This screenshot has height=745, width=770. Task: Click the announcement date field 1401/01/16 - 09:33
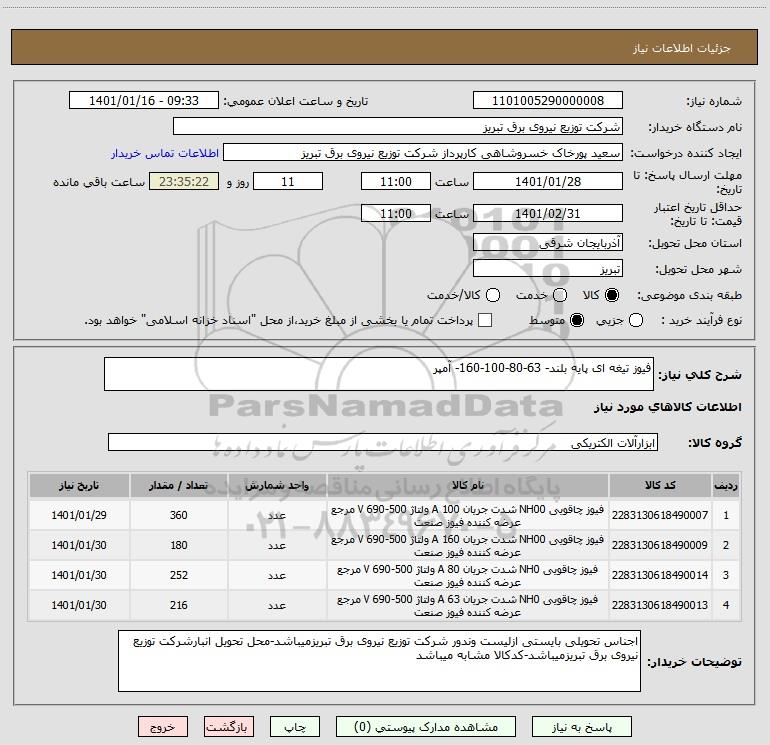(144, 101)
